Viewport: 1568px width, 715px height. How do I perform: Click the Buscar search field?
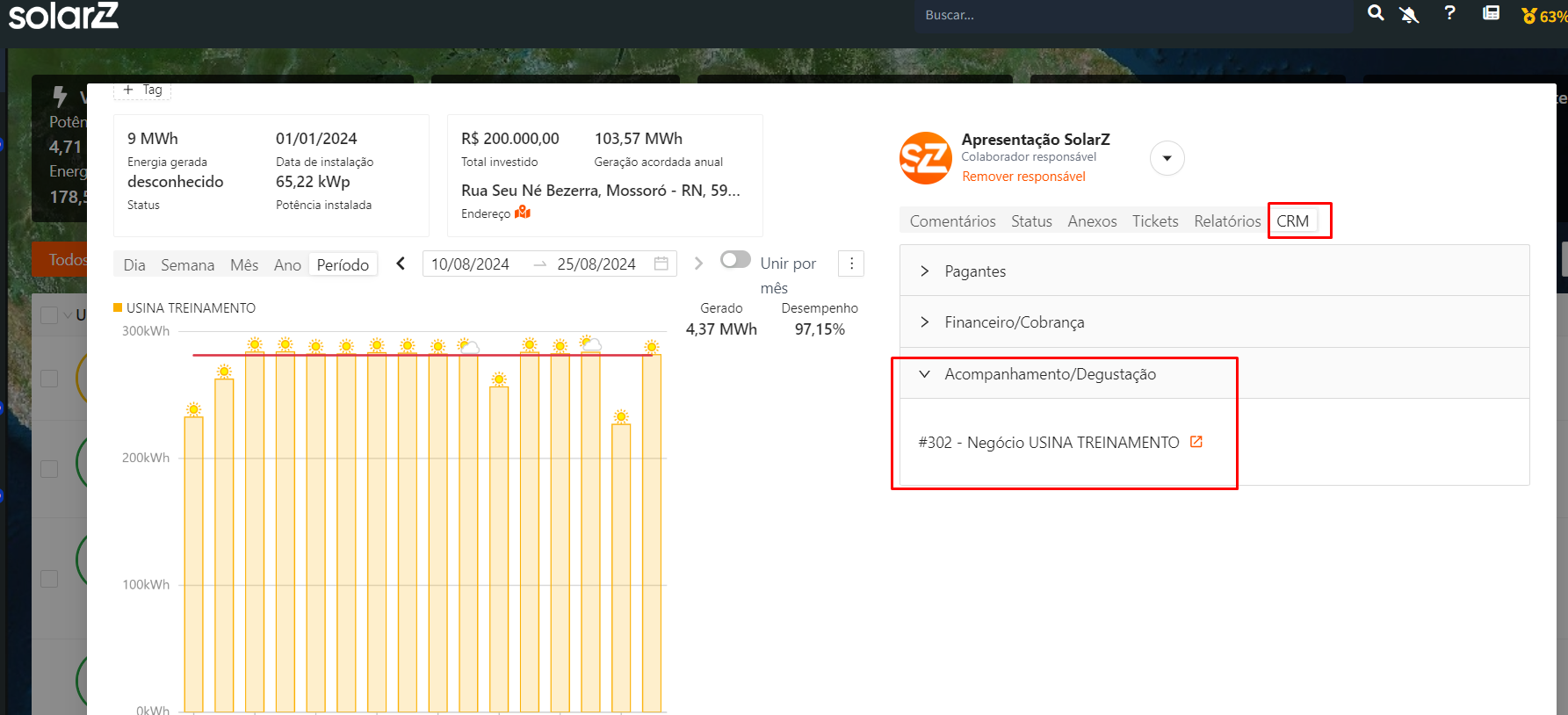point(1133,16)
